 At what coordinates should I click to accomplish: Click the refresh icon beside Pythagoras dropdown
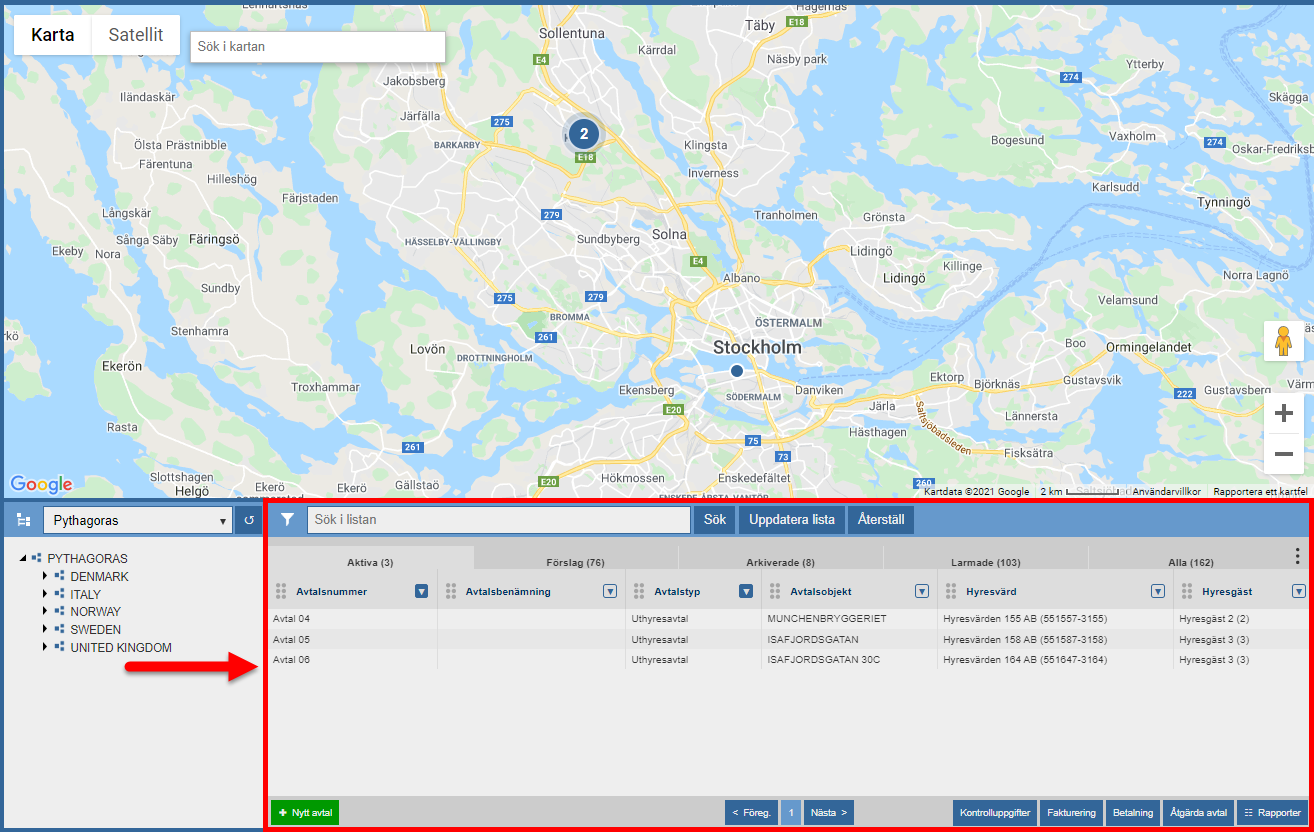click(249, 521)
